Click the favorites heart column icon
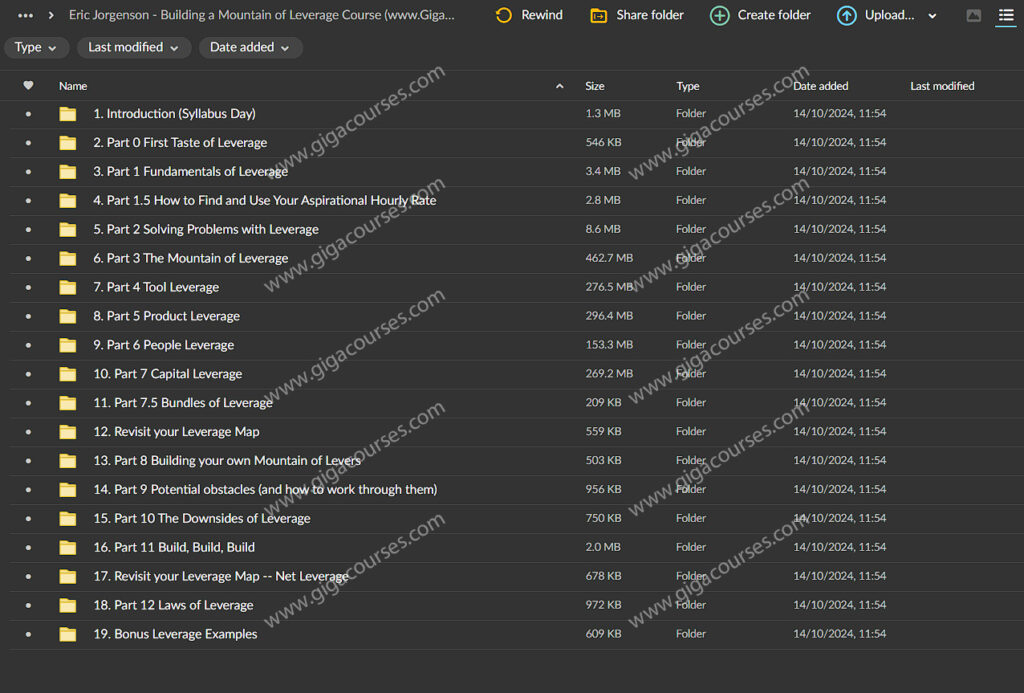This screenshot has height=693, width=1024. (x=28, y=86)
